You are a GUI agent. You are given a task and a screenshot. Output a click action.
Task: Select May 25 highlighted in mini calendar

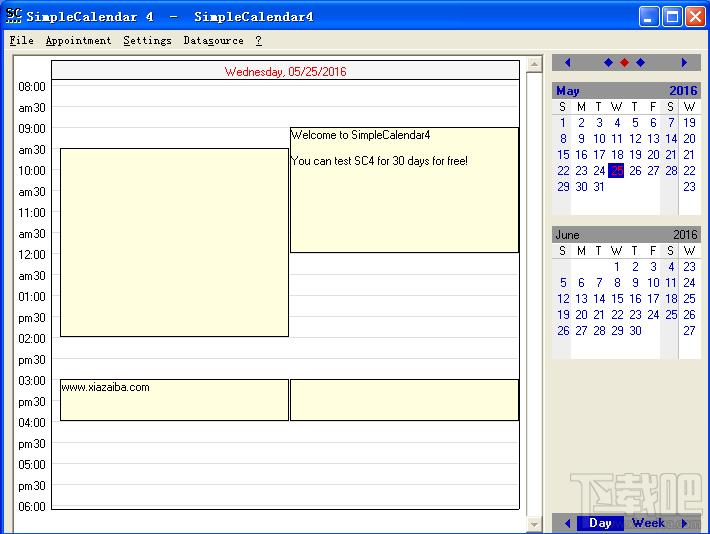click(616, 170)
